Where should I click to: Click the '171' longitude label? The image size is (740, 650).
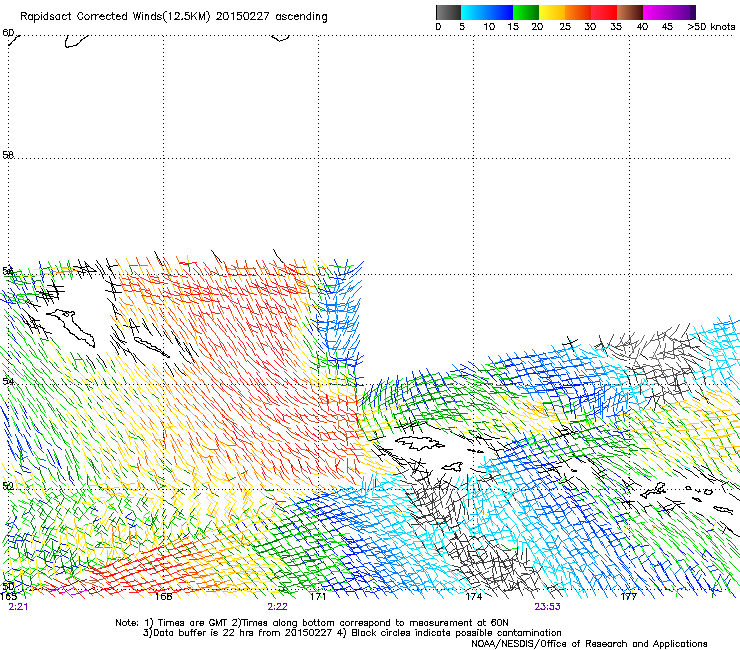point(318,597)
